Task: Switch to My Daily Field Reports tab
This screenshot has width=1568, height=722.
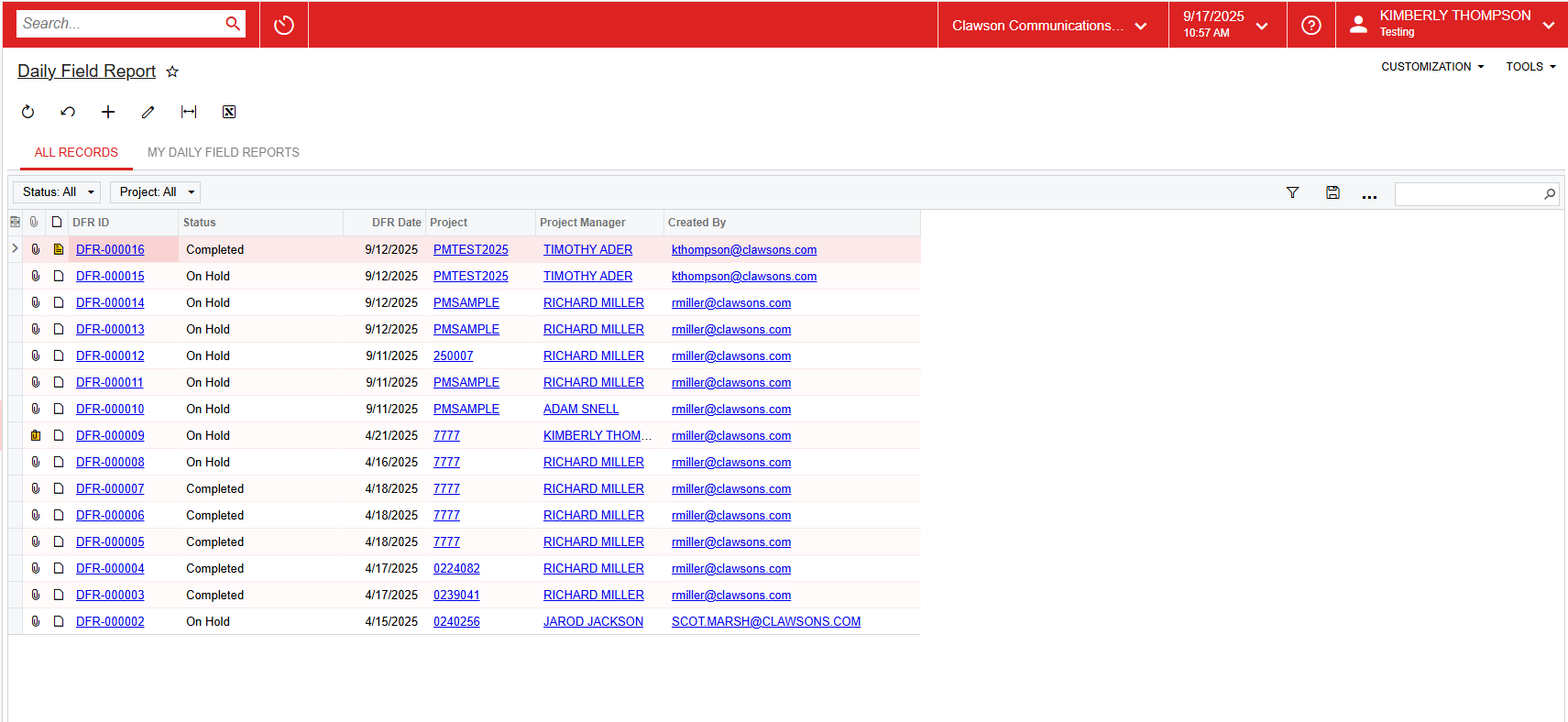Action: (x=223, y=153)
